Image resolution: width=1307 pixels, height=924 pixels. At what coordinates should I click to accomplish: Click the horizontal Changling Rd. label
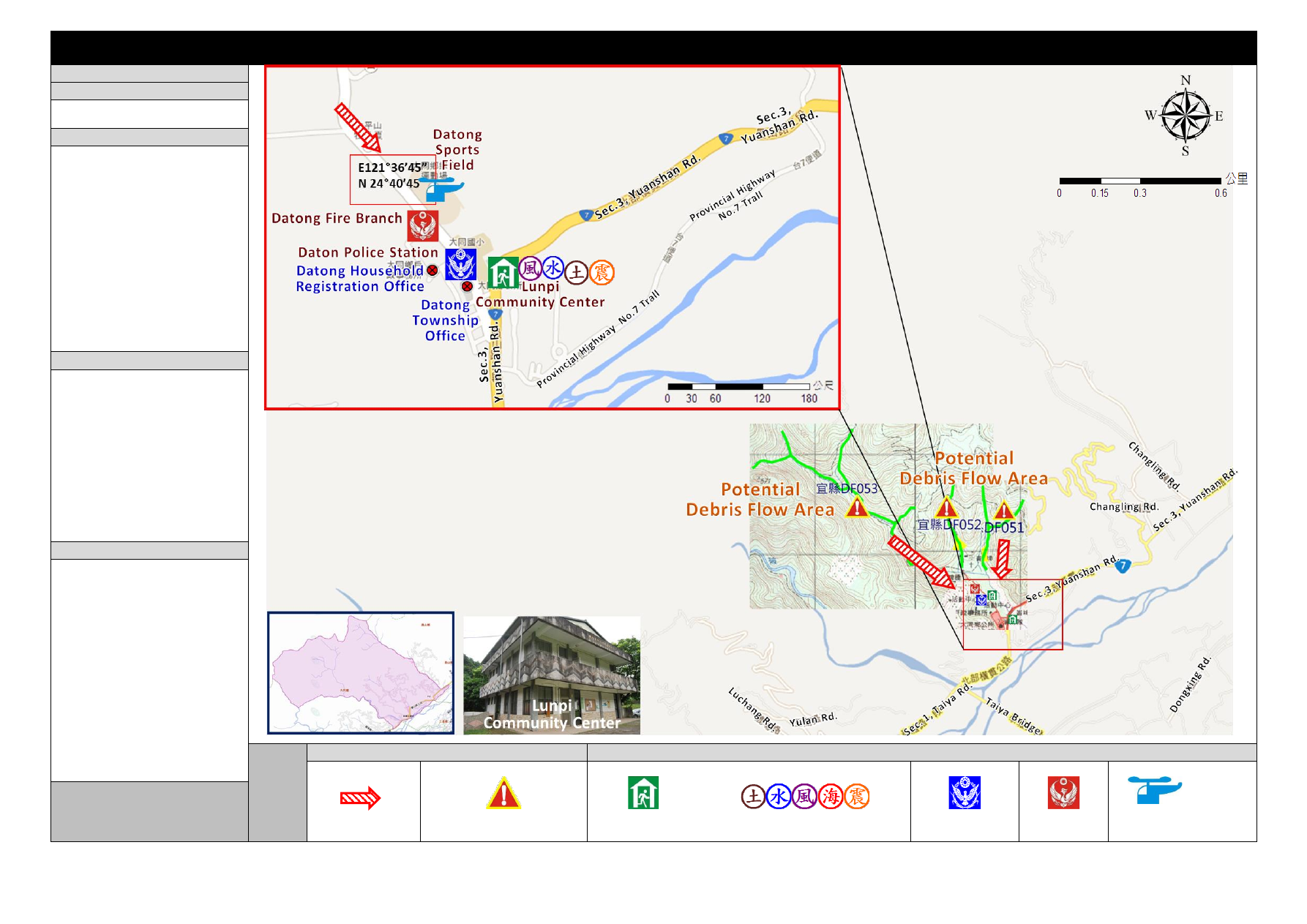pyautogui.click(x=1124, y=506)
